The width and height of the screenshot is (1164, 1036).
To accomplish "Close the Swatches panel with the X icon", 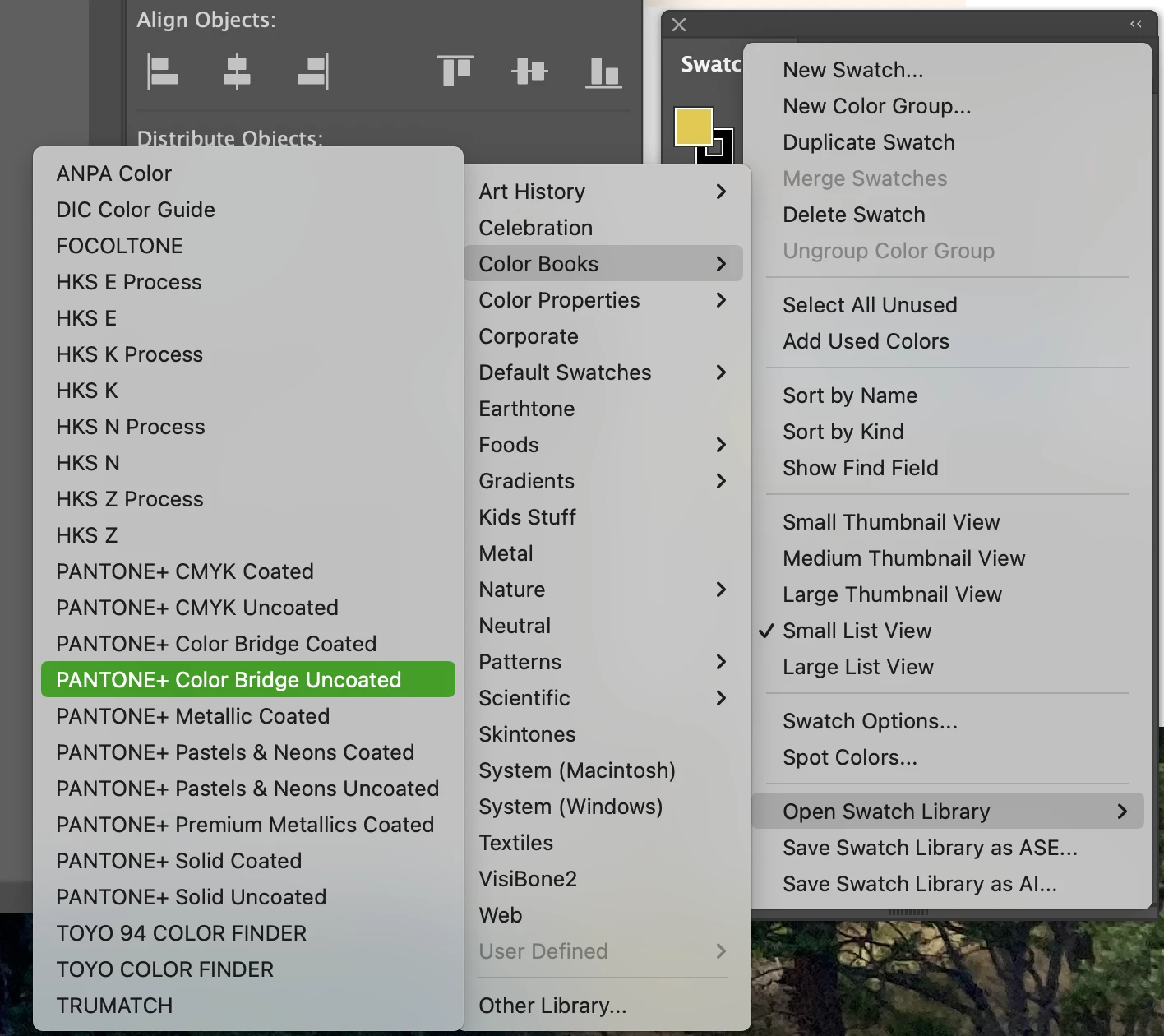I will (x=679, y=25).
